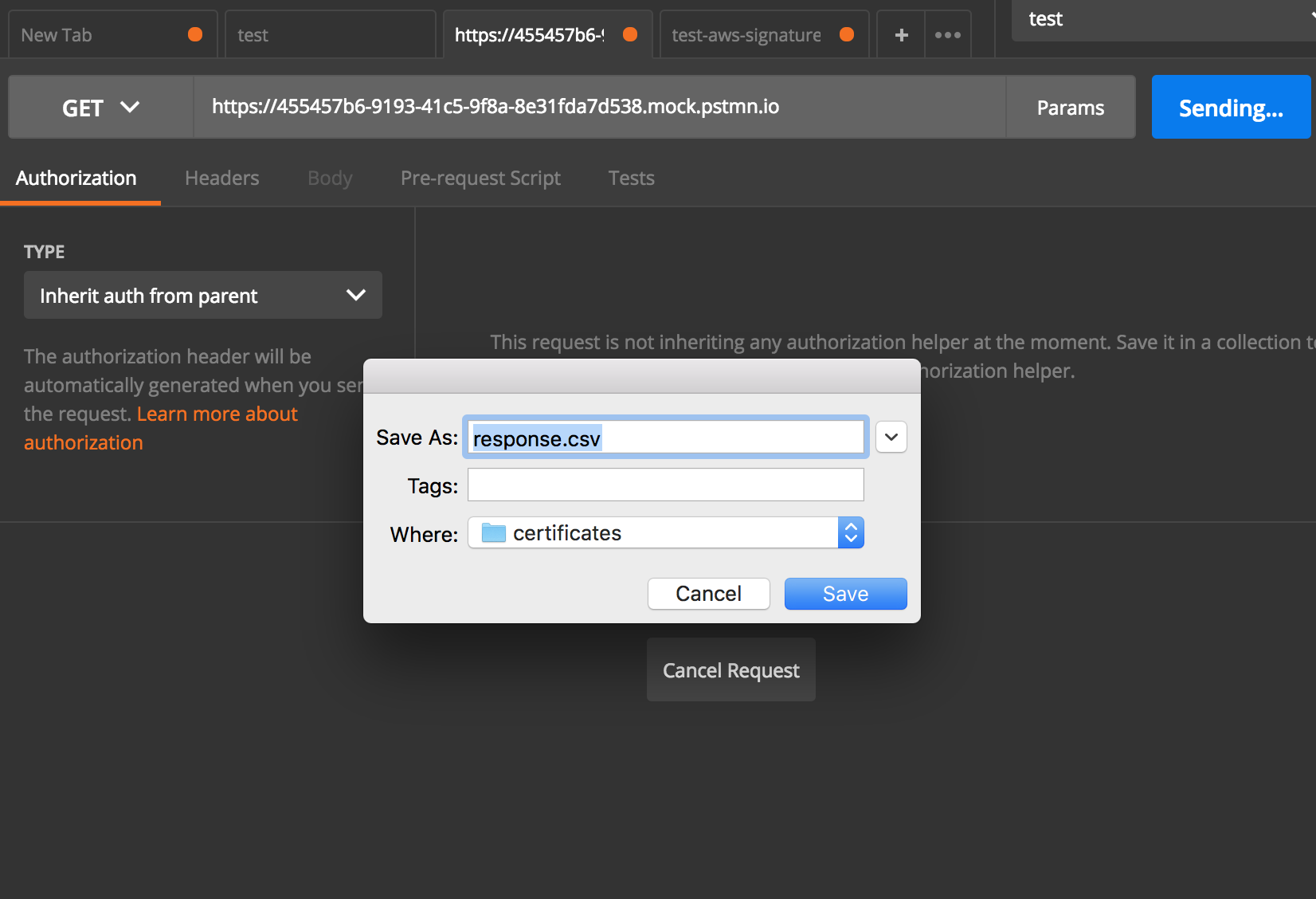
Task: Click the blue certificates folder icon
Action: tap(492, 532)
